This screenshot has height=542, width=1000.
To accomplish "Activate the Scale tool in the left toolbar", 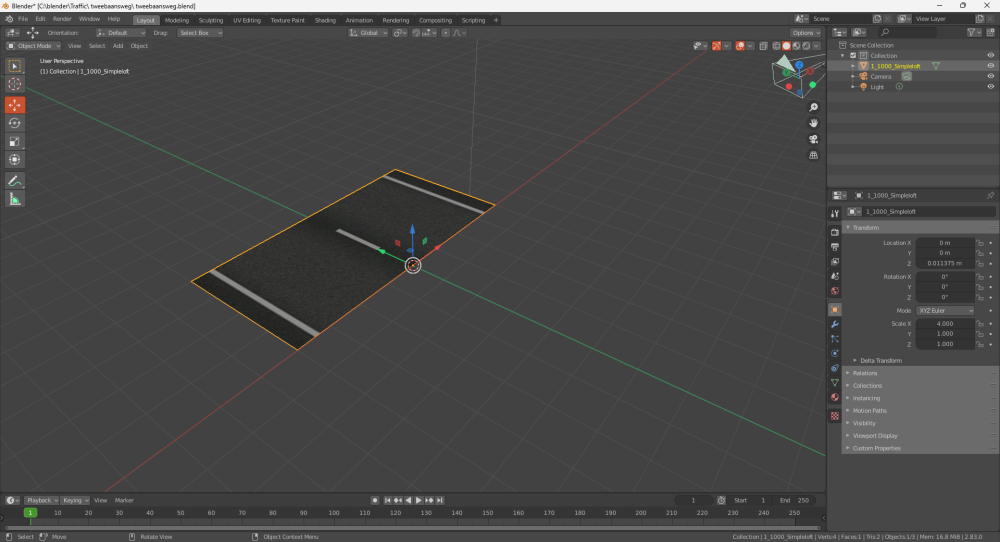I will click(x=15, y=142).
